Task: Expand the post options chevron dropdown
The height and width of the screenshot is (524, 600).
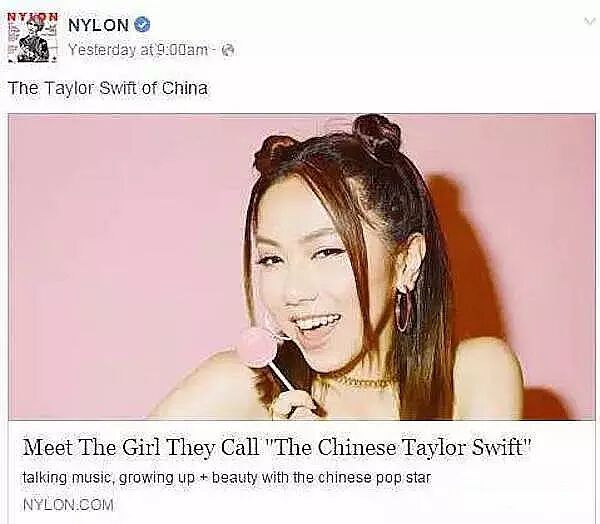Action: [589, 21]
